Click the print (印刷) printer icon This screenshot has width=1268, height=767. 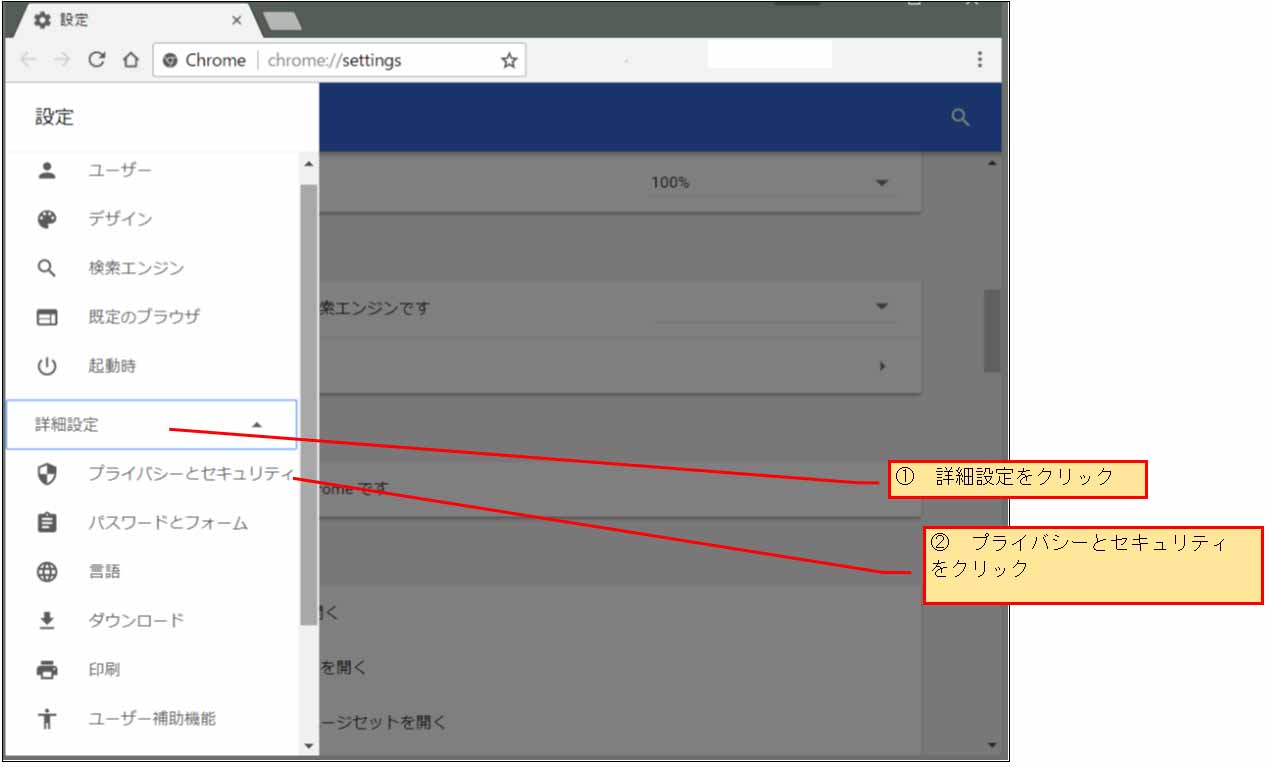(x=47, y=670)
